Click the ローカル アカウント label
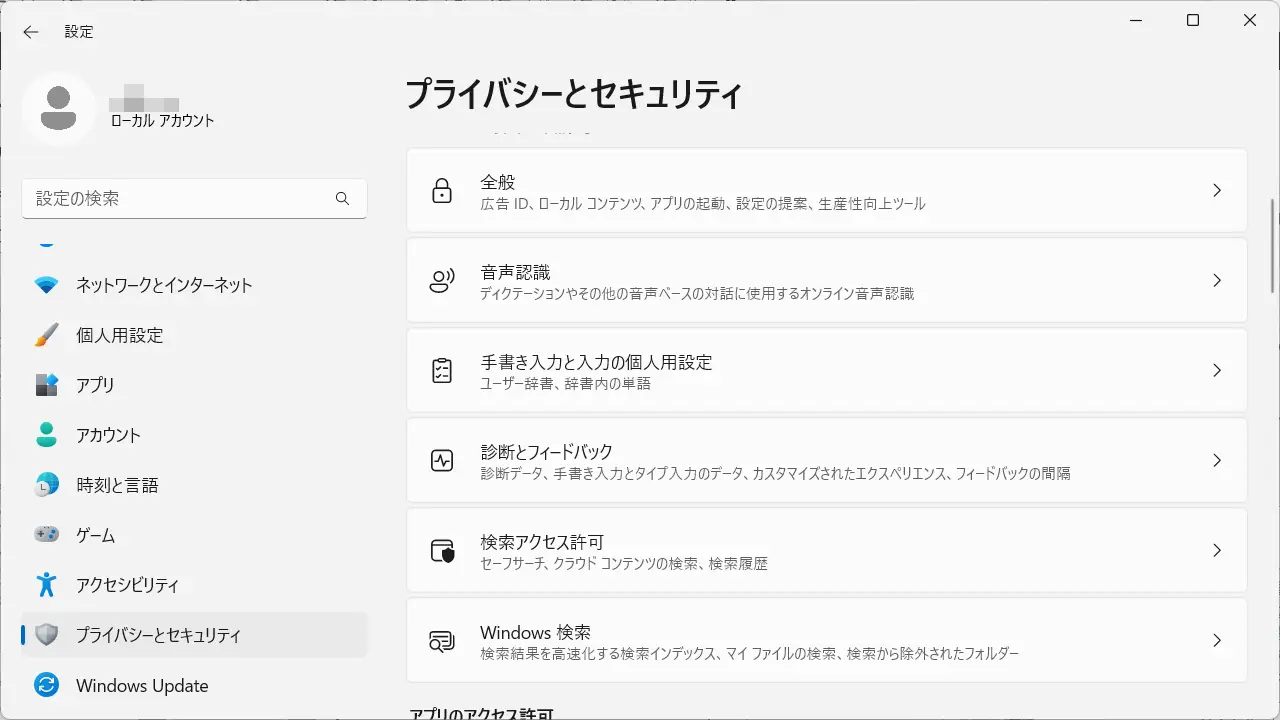 click(x=163, y=121)
